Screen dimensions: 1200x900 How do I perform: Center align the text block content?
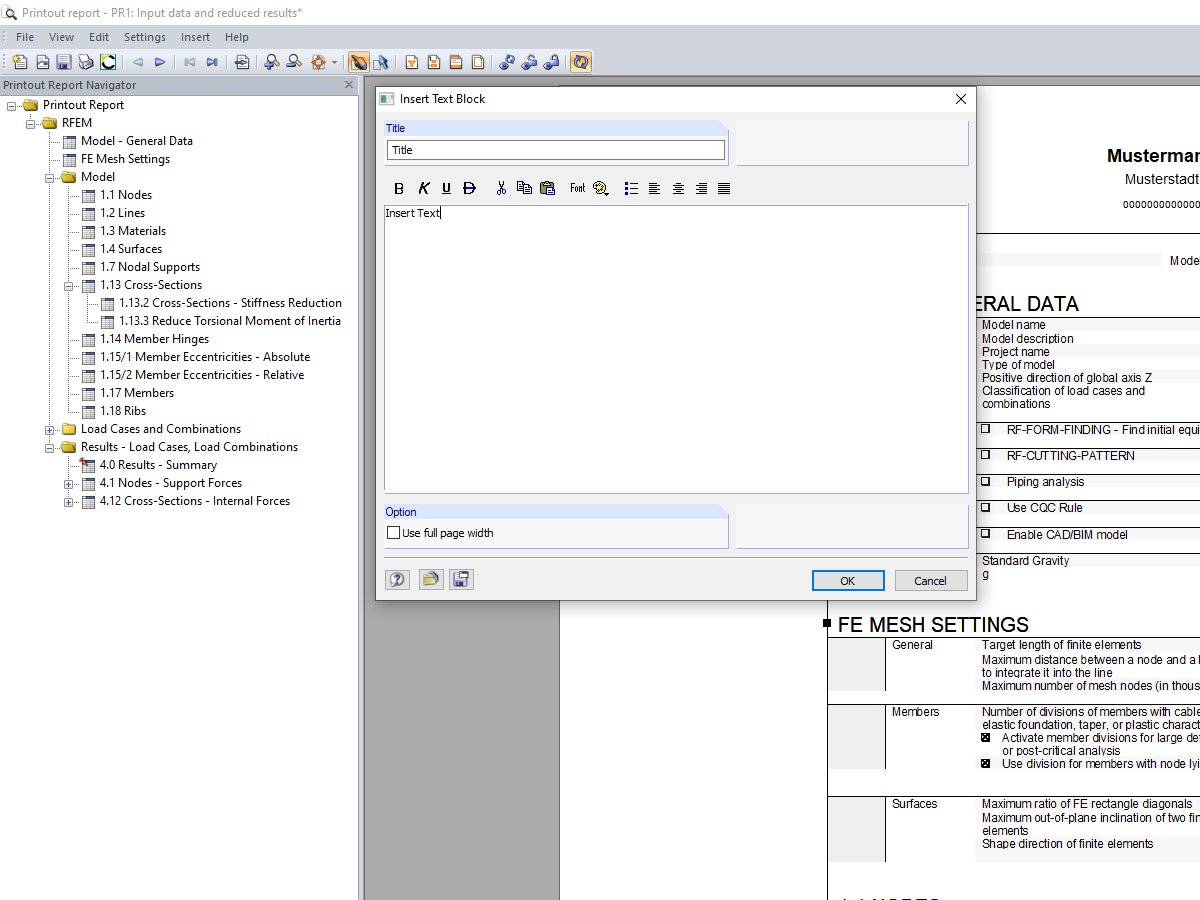[x=677, y=188]
